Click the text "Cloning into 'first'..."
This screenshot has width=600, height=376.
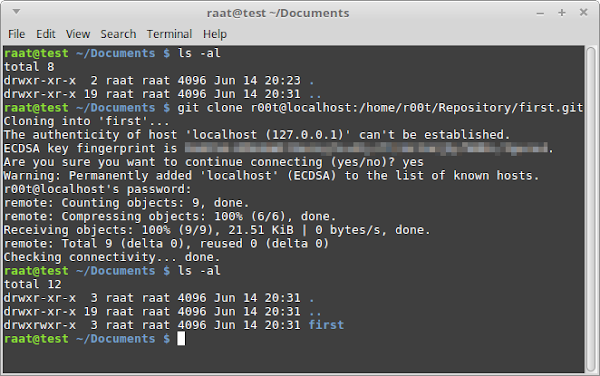pos(86,121)
